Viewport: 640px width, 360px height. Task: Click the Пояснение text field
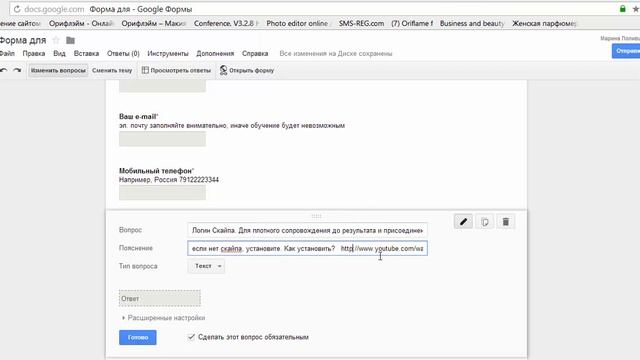pyautogui.click(x=307, y=248)
